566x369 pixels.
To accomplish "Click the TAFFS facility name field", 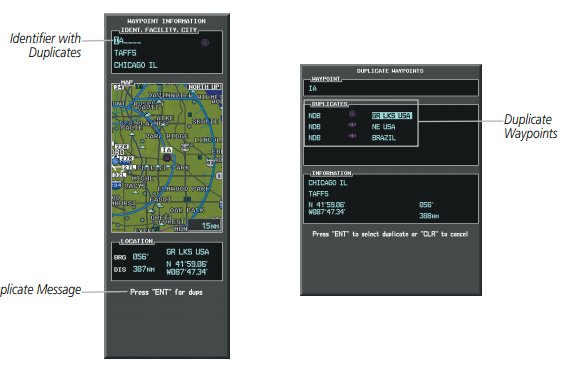I will pos(125,53).
